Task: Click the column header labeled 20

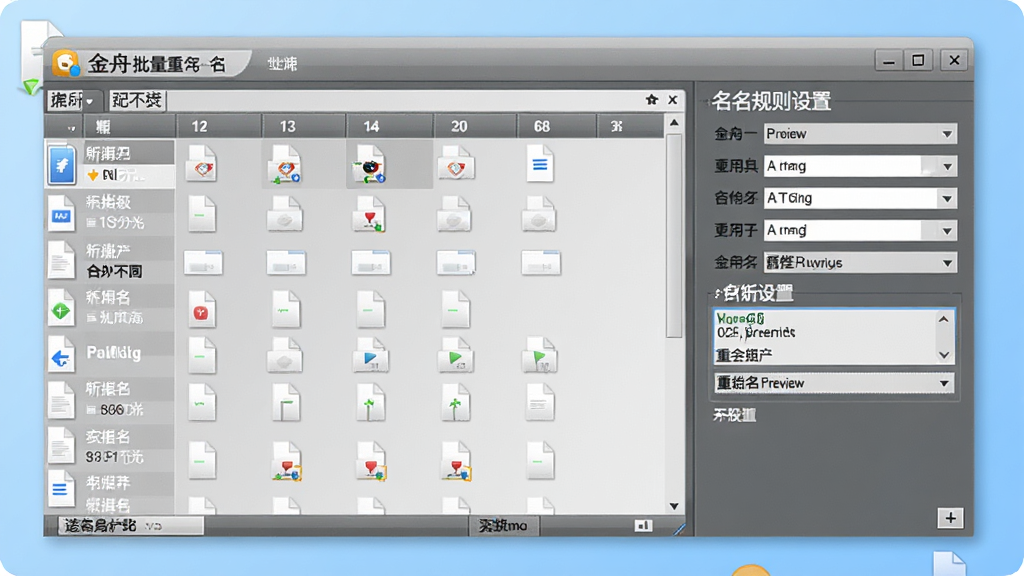Action: pos(475,127)
